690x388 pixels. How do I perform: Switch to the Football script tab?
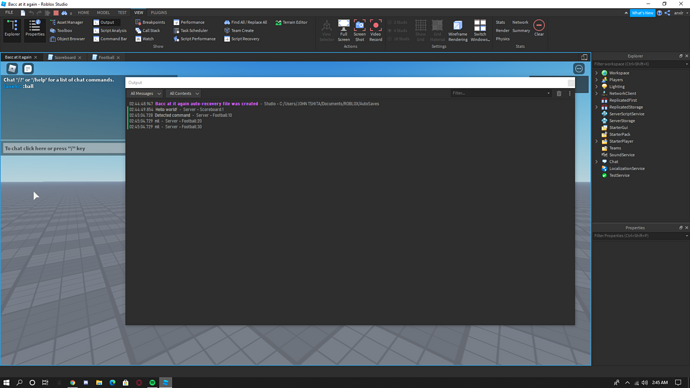coord(106,57)
